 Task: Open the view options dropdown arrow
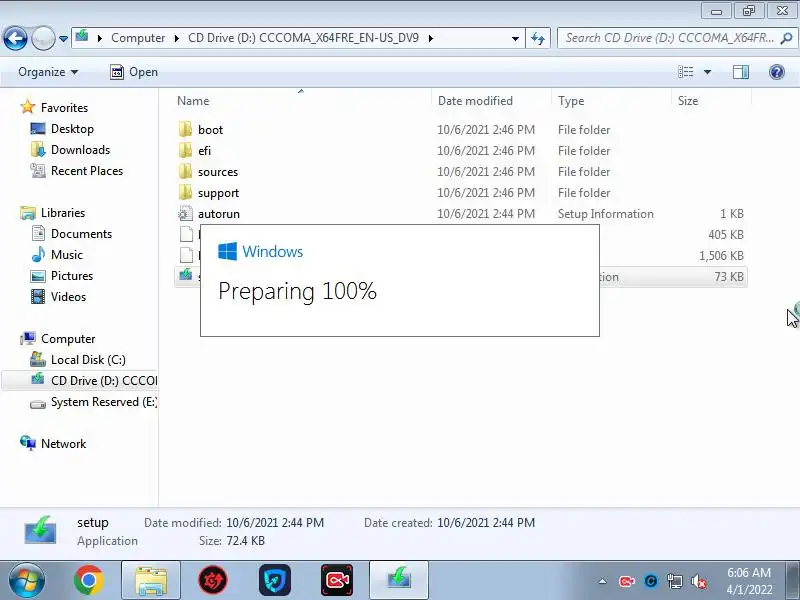coord(708,72)
